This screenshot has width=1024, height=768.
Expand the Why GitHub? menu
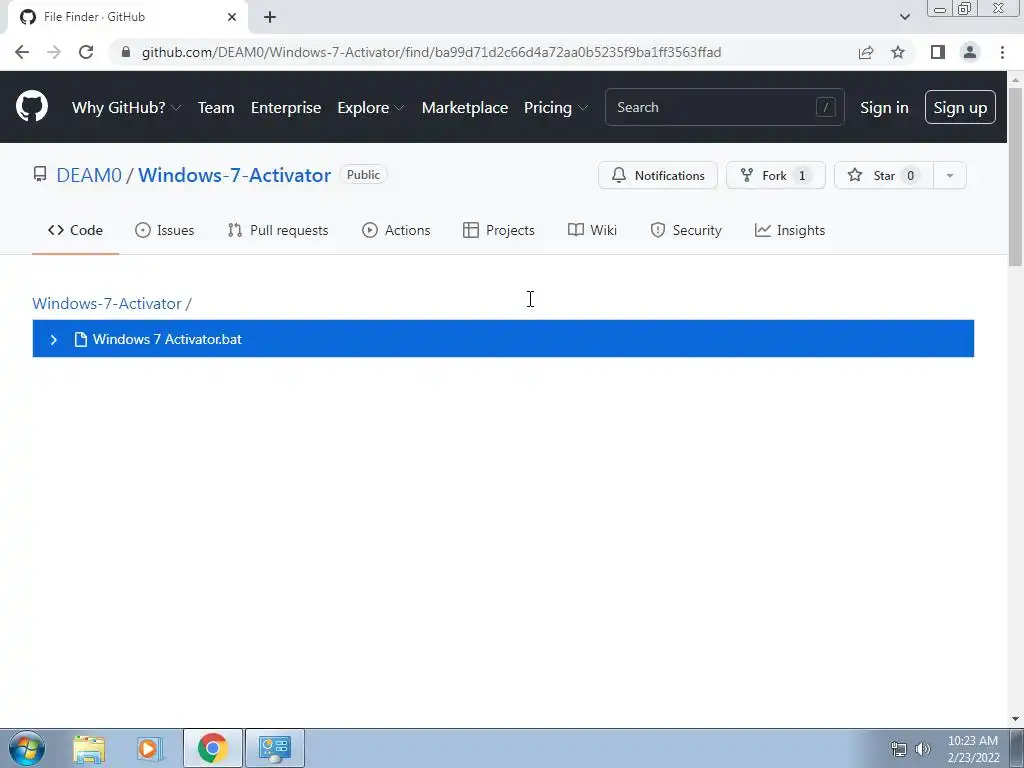pos(126,108)
